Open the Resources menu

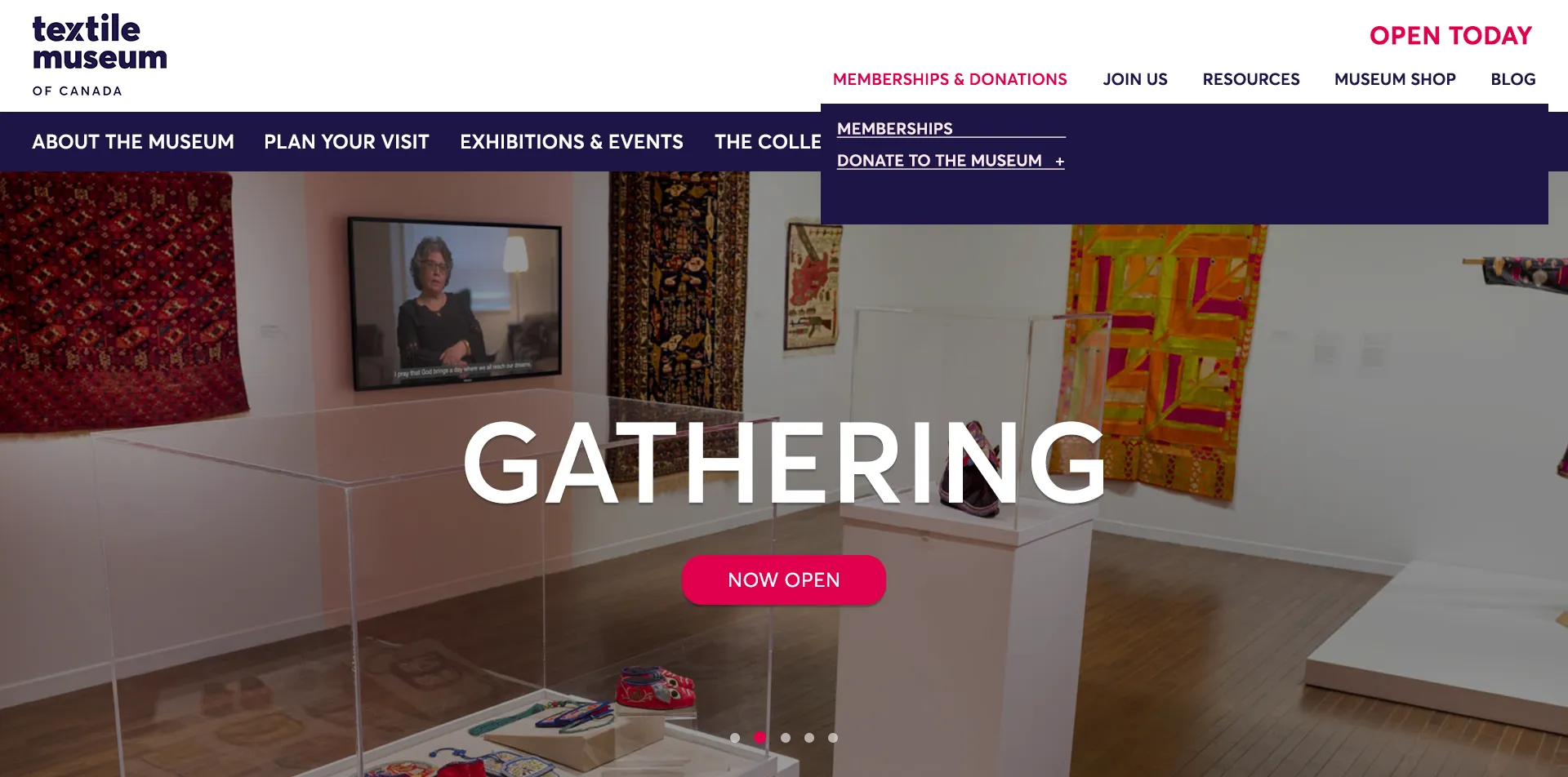click(x=1251, y=79)
